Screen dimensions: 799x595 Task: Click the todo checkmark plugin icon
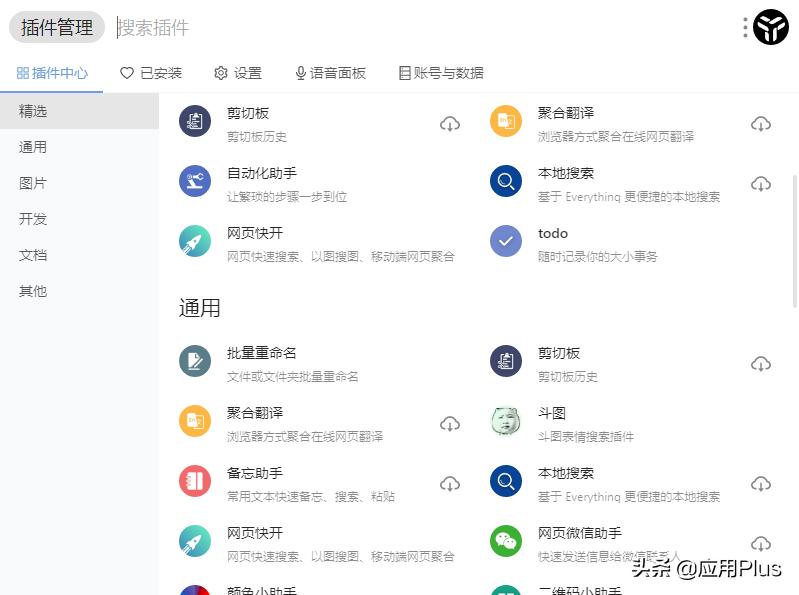point(505,241)
